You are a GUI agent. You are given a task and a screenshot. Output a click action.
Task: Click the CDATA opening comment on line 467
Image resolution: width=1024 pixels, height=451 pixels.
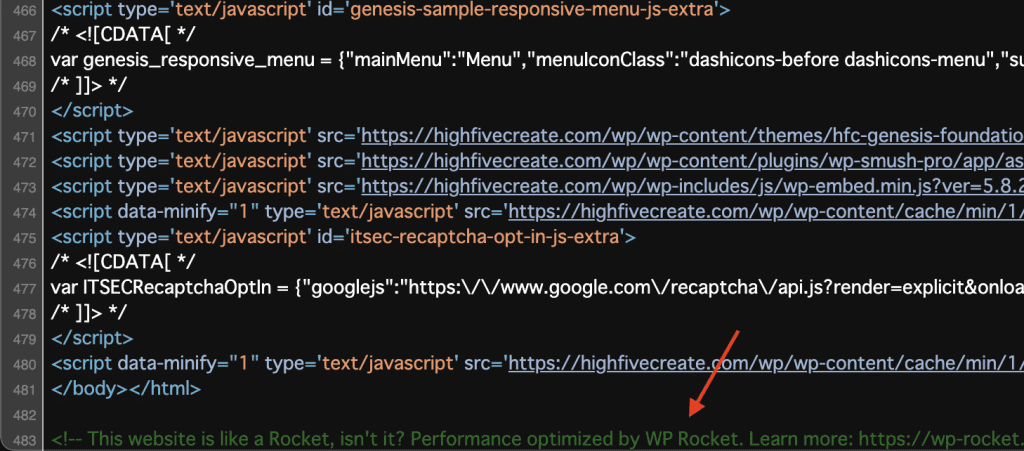coord(123,36)
